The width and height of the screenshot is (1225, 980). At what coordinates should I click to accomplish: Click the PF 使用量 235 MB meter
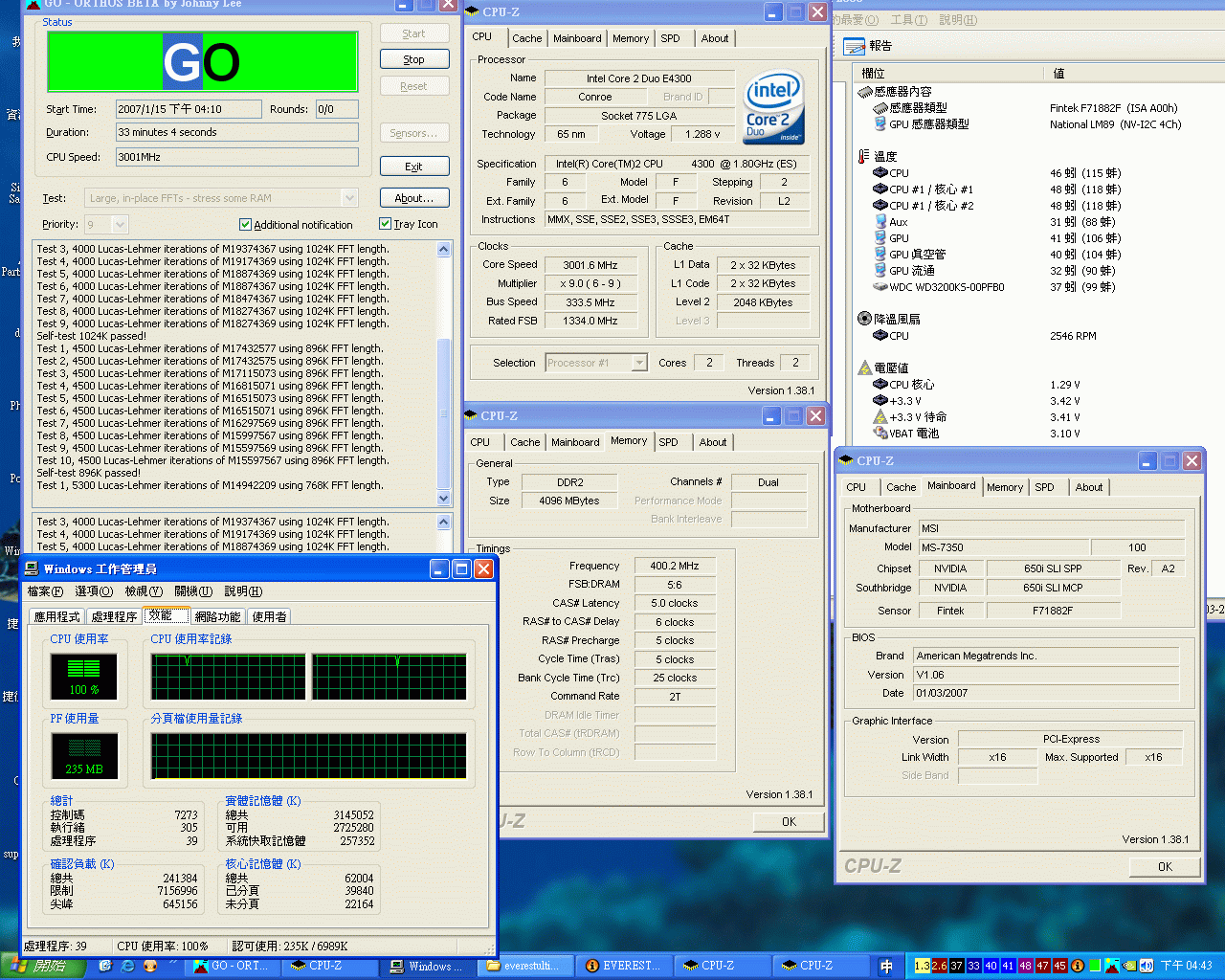[83, 756]
